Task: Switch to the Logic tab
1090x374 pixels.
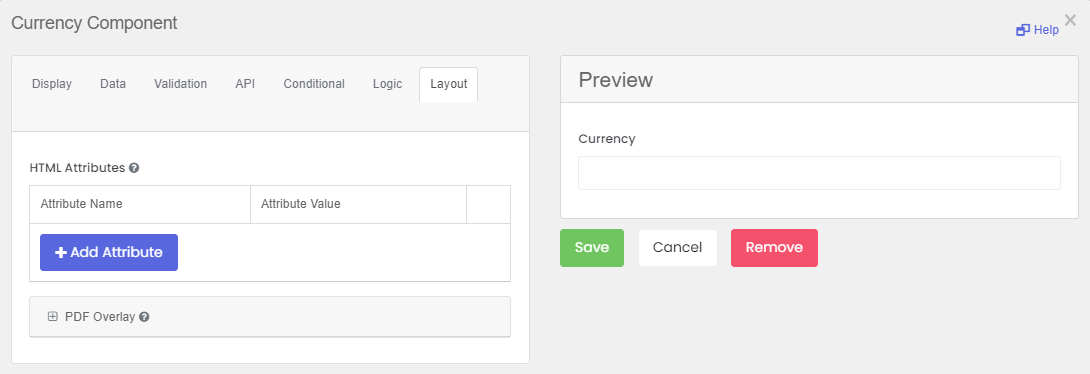Action: tap(387, 84)
